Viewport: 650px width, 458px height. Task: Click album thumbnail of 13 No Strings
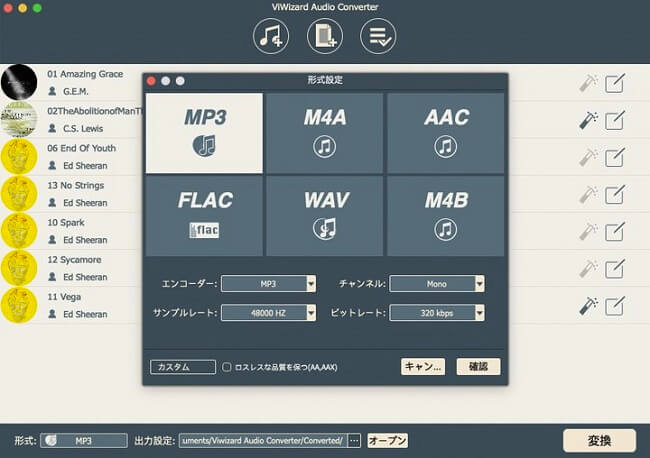(x=19, y=194)
